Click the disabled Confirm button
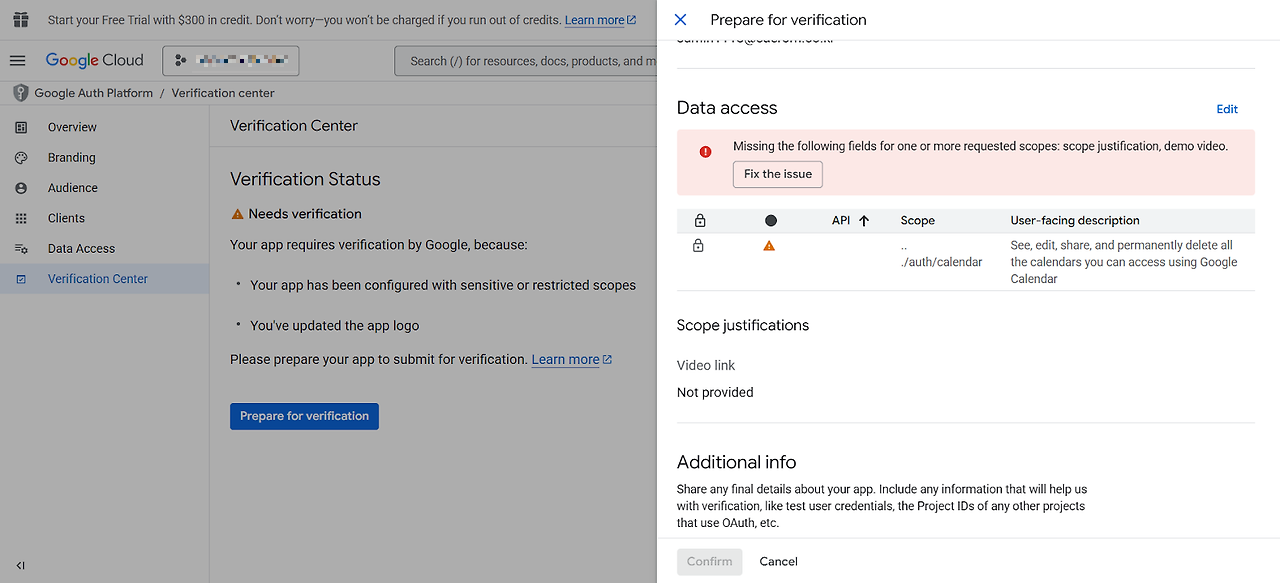This screenshot has height=583, width=1280. [710, 562]
